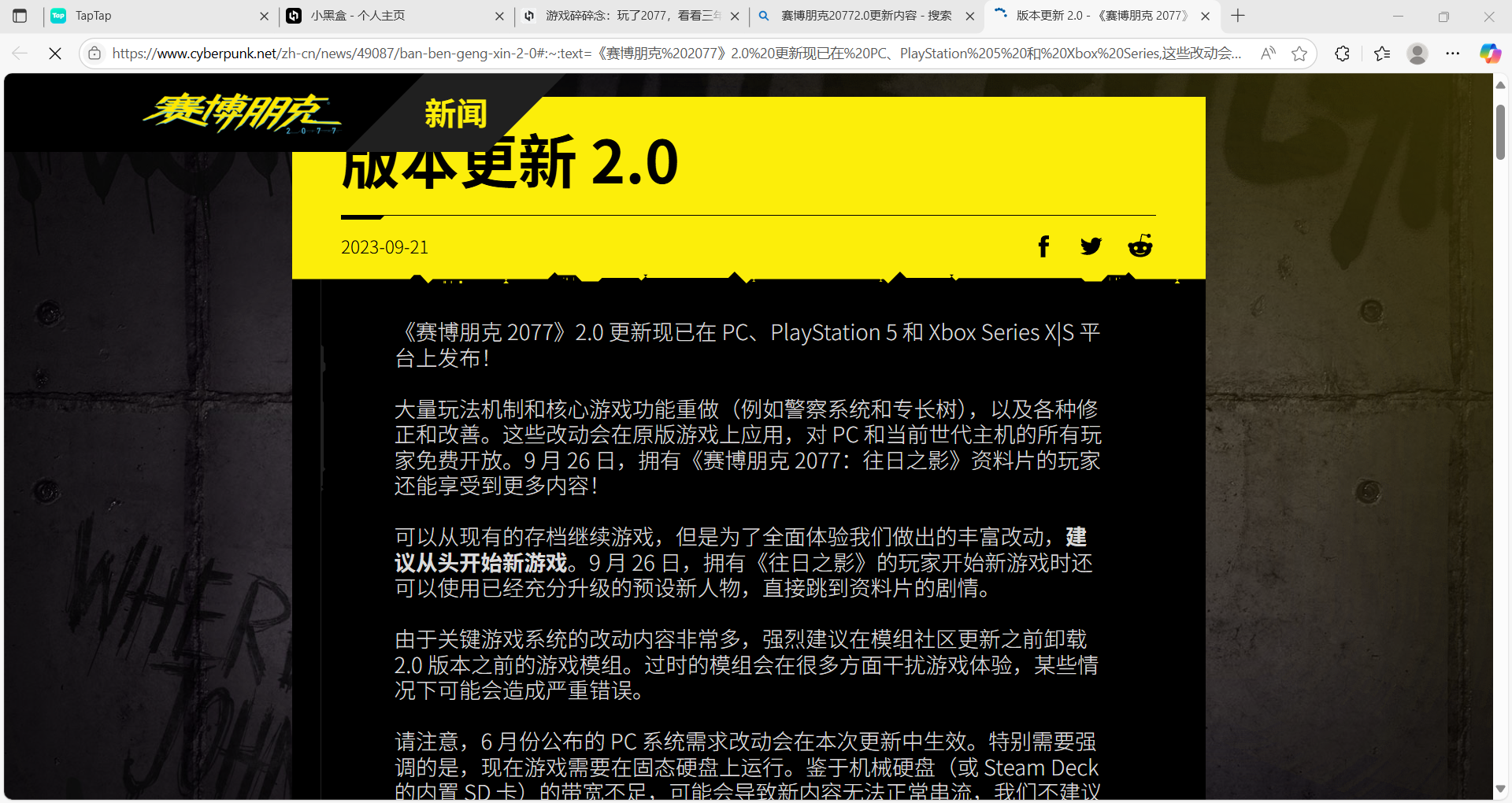Image resolution: width=1512 pixels, height=803 pixels.
Task: Open the Read aloud tool
Action: coord(1268,54)
